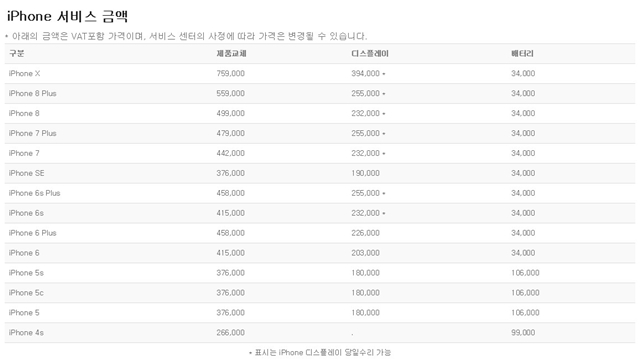Click iPhone 6 Plus display price 226,000

(366, 233)
